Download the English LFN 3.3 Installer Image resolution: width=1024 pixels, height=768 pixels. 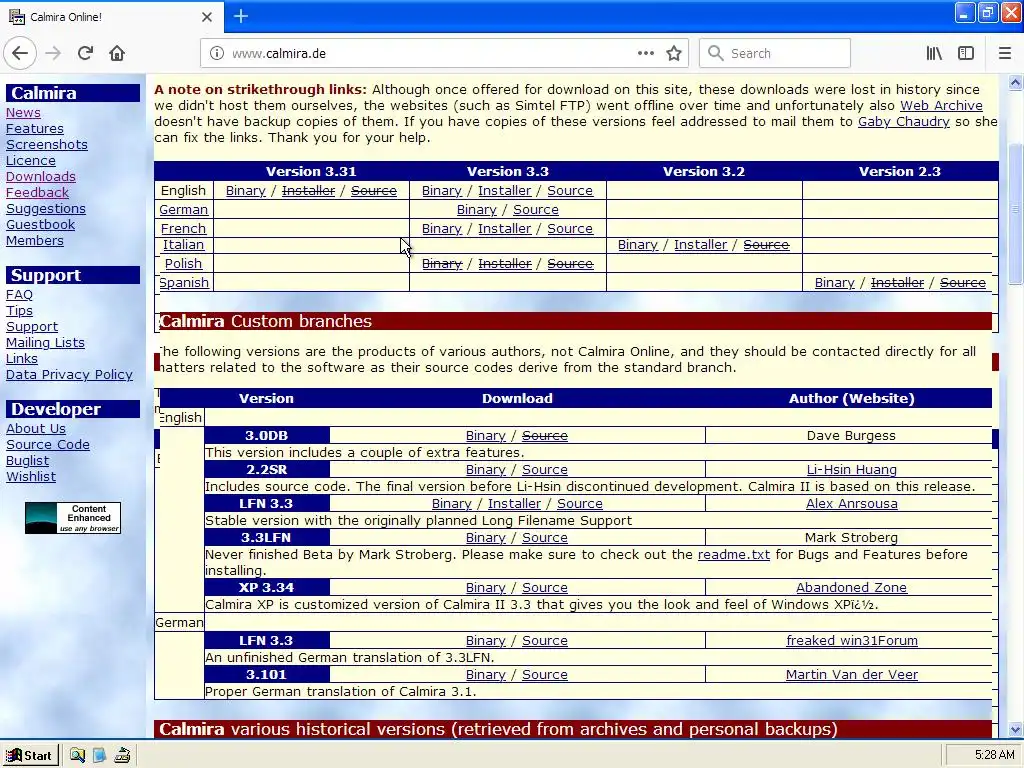pos(514,504)
